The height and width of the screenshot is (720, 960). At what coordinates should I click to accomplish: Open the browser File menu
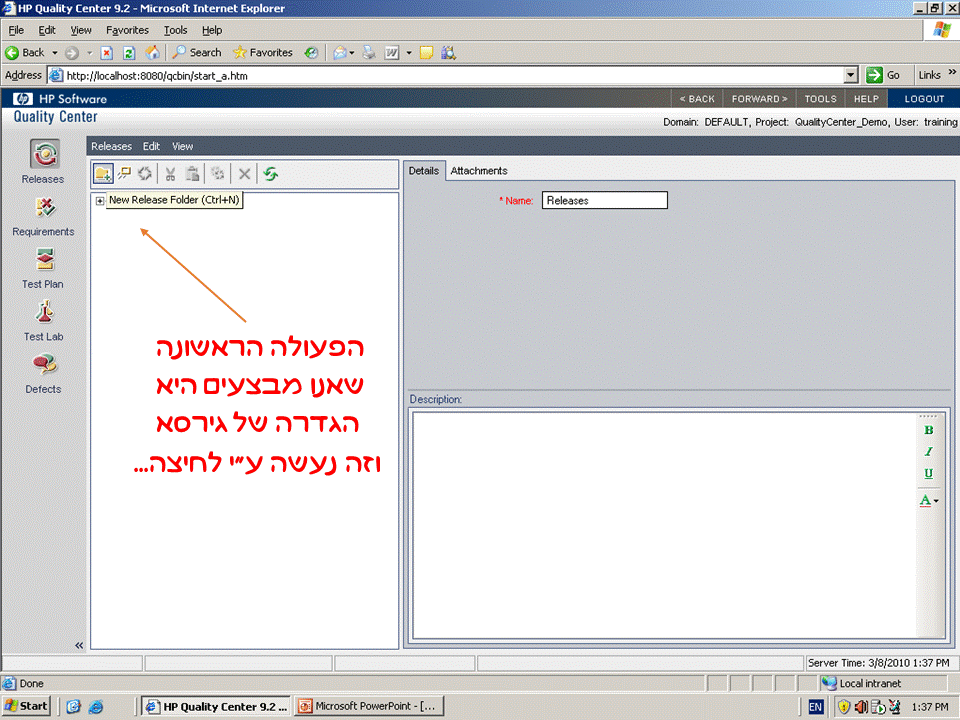coord(16,30)
